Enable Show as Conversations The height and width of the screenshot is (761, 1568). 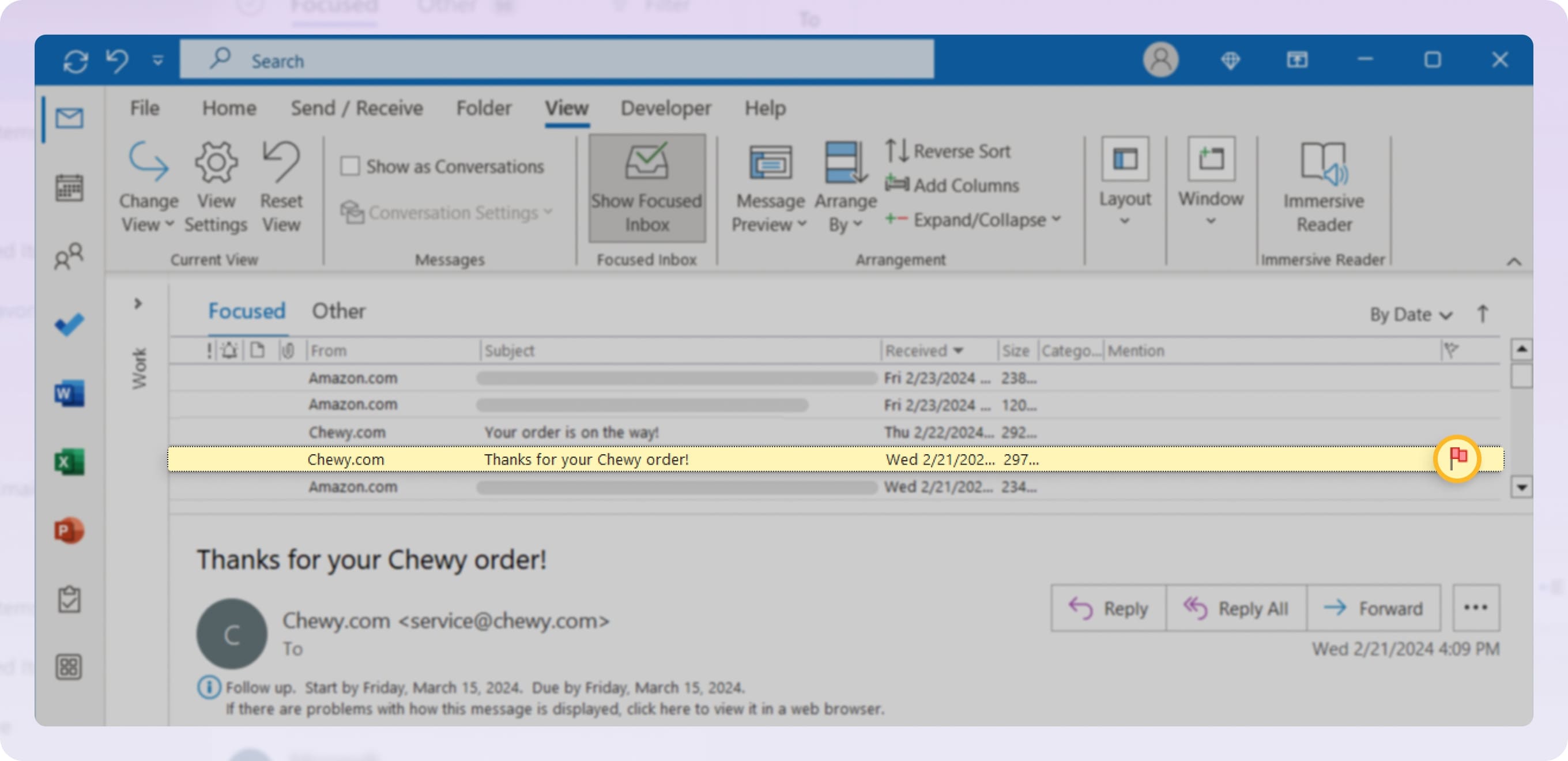point(351,165)
